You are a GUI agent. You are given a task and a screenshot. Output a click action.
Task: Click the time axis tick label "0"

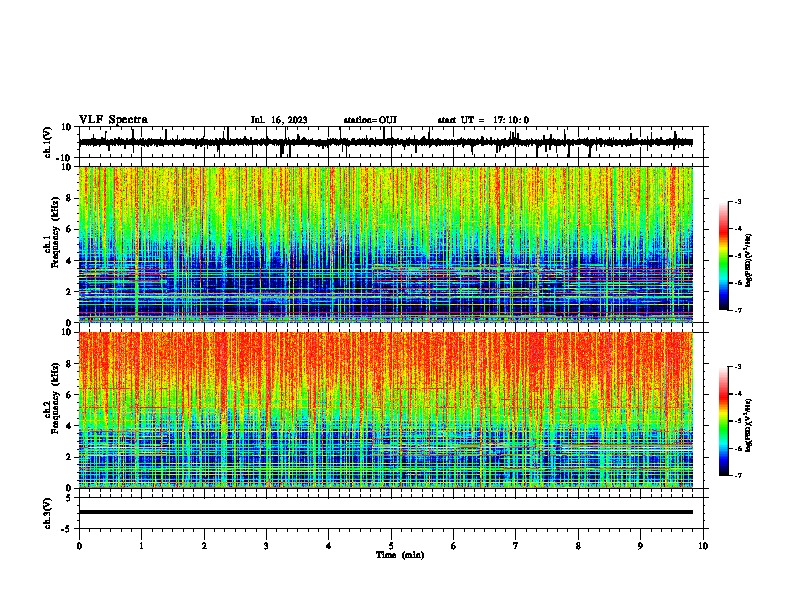[x=79, y=546]
